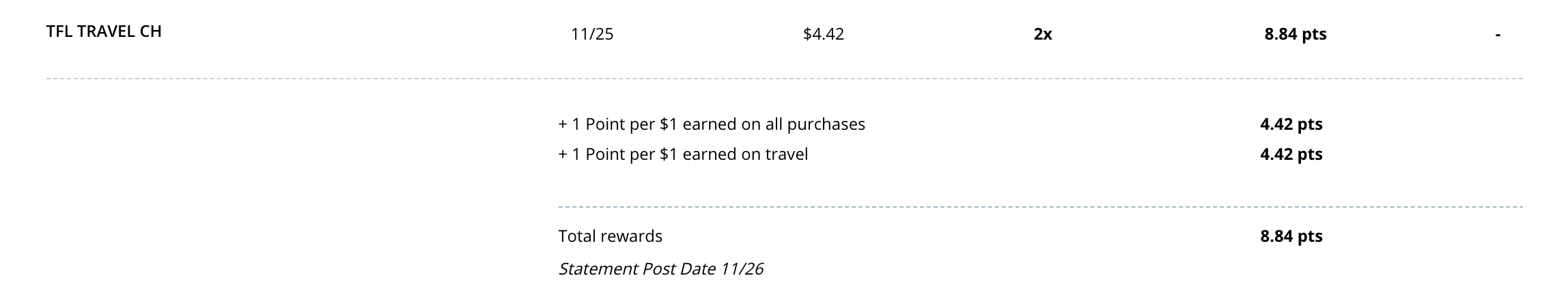The width and height of the screenshot is (1568, 306).
Task: Click the dashed divider above Total rewards
Action: click(1040, 206)
